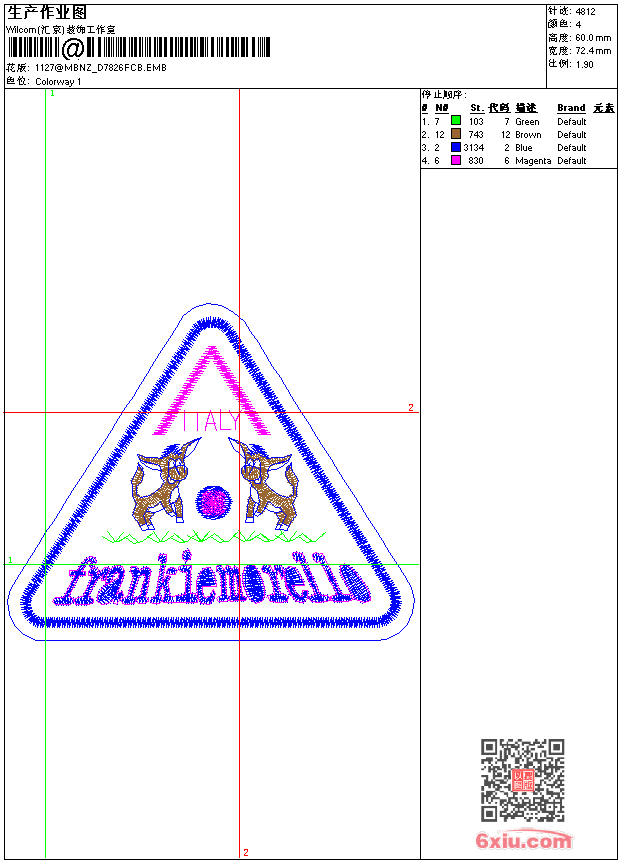Click the stitch count '3134' in the Blue row
Screen dimensions: 620x860
pos(474,148)
